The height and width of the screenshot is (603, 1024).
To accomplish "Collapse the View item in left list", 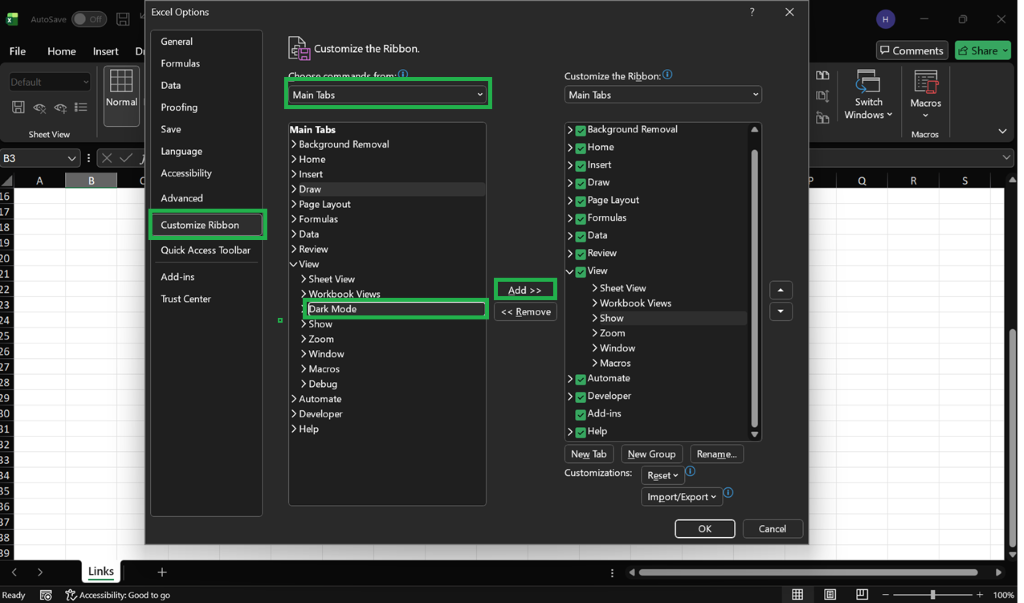I will [x=294, y=265].
